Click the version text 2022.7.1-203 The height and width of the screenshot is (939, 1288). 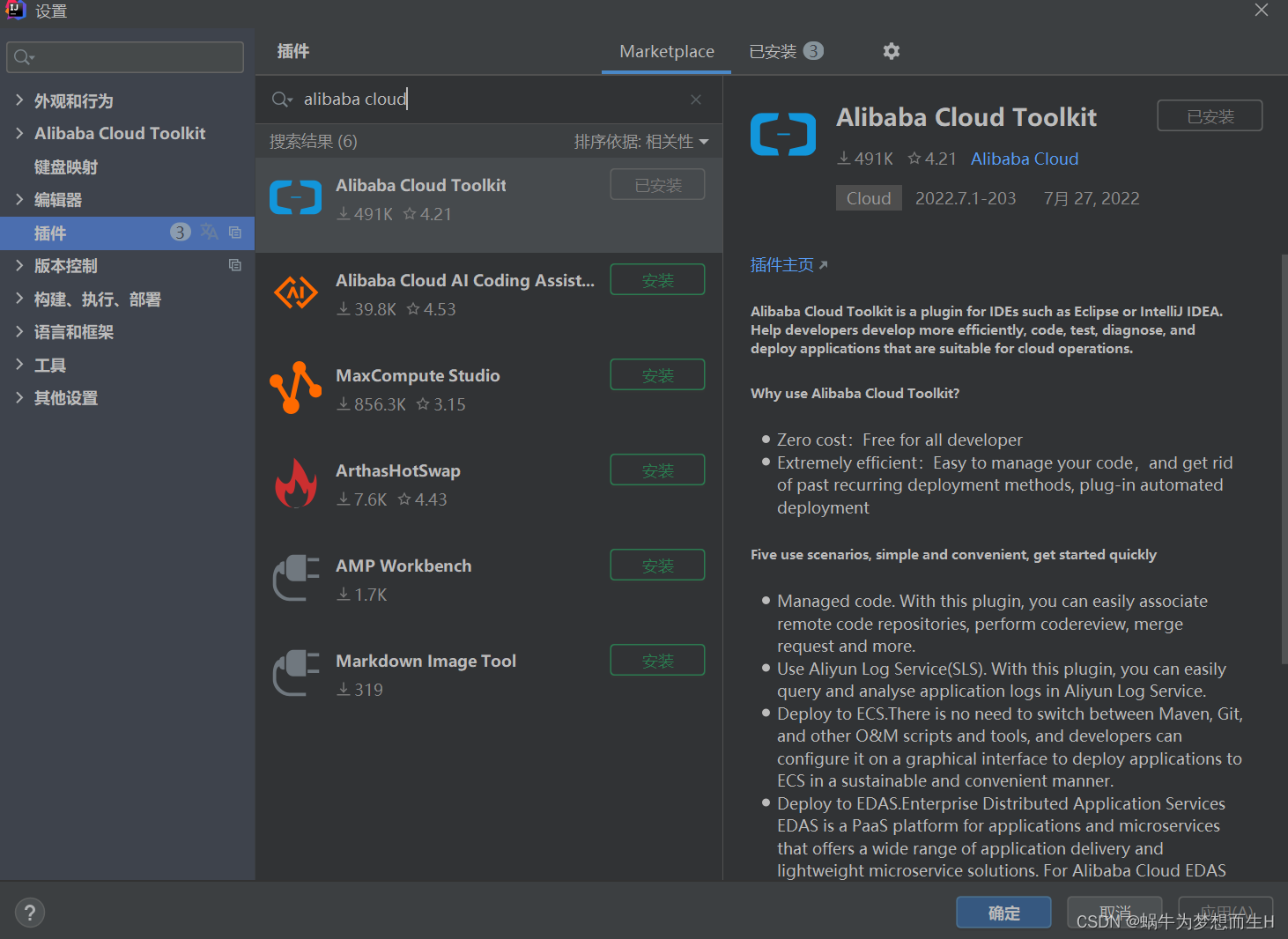tap(966, 198)
